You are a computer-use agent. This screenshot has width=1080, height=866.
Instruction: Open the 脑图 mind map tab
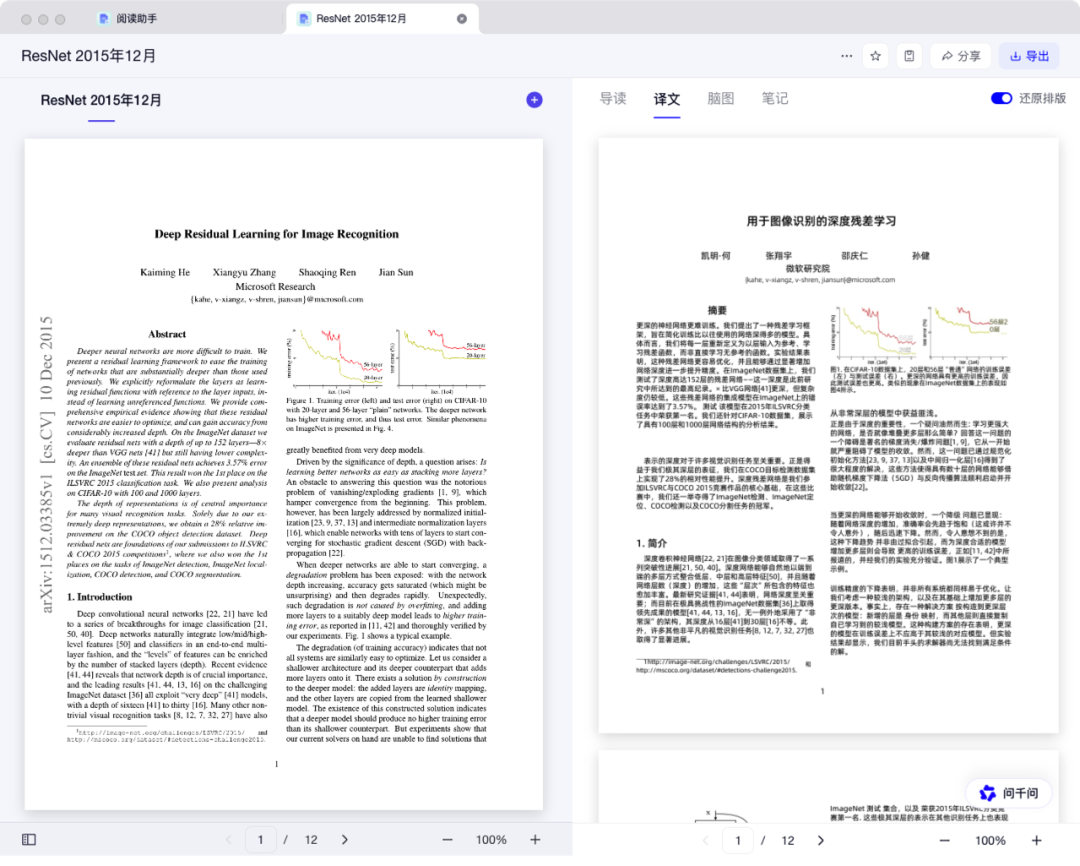[720, 99]
